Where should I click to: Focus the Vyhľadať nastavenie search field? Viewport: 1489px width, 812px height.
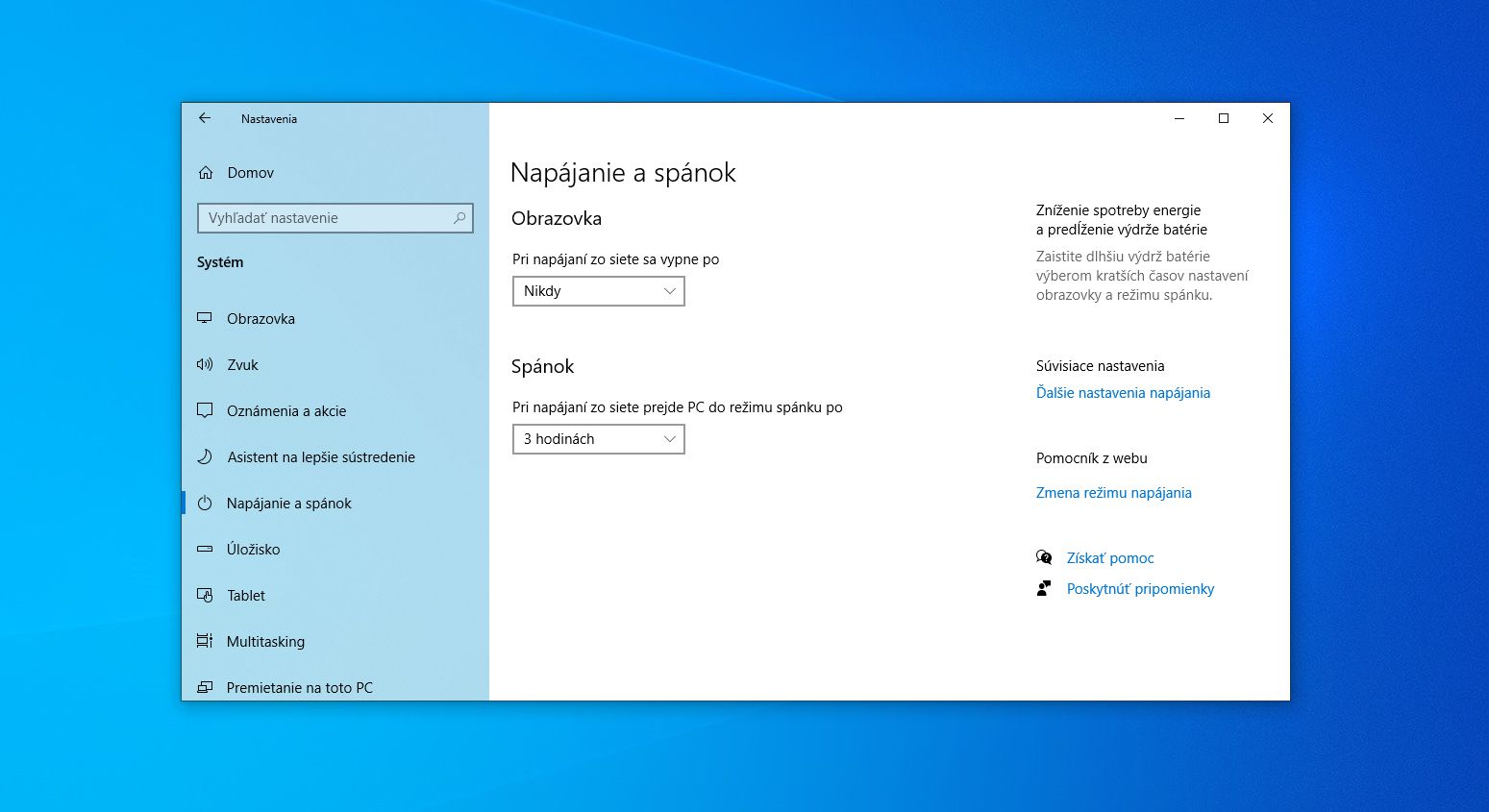(x=335, y=218)
